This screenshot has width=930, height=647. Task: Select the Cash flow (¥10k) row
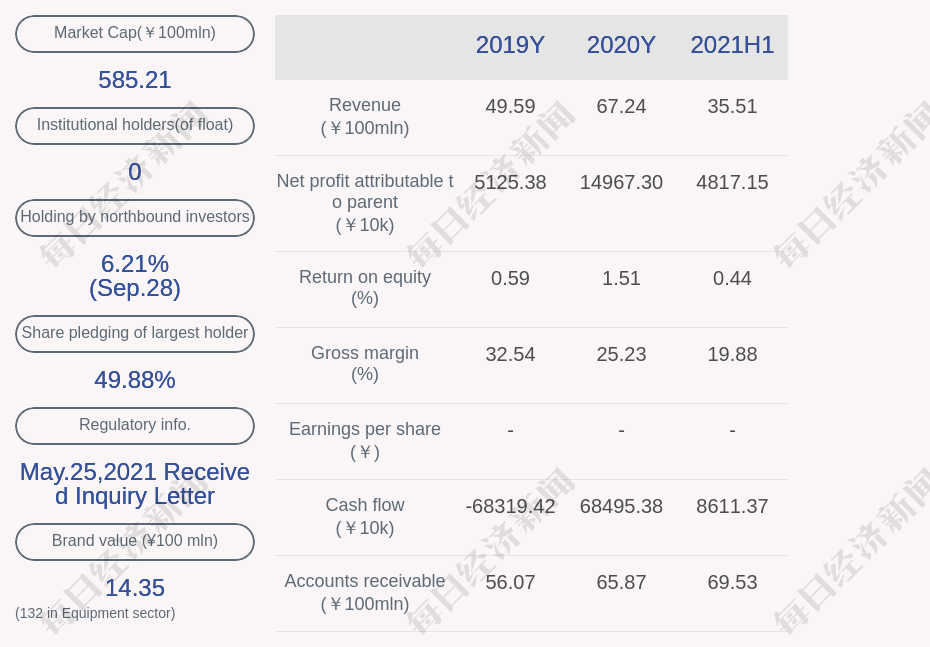pos(365,516)
